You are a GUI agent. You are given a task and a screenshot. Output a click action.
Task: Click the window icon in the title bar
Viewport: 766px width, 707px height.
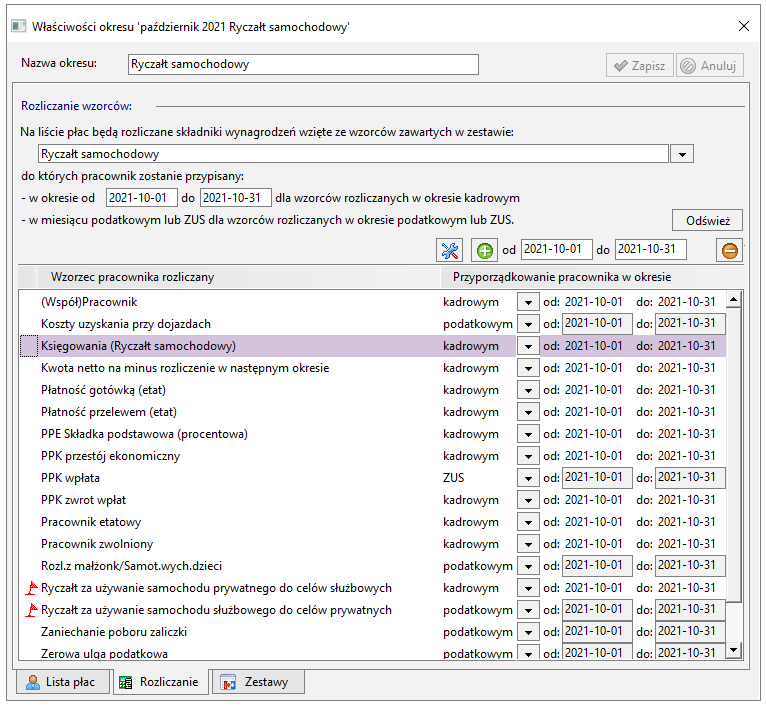pyautogui.click(x=19, y=26)
